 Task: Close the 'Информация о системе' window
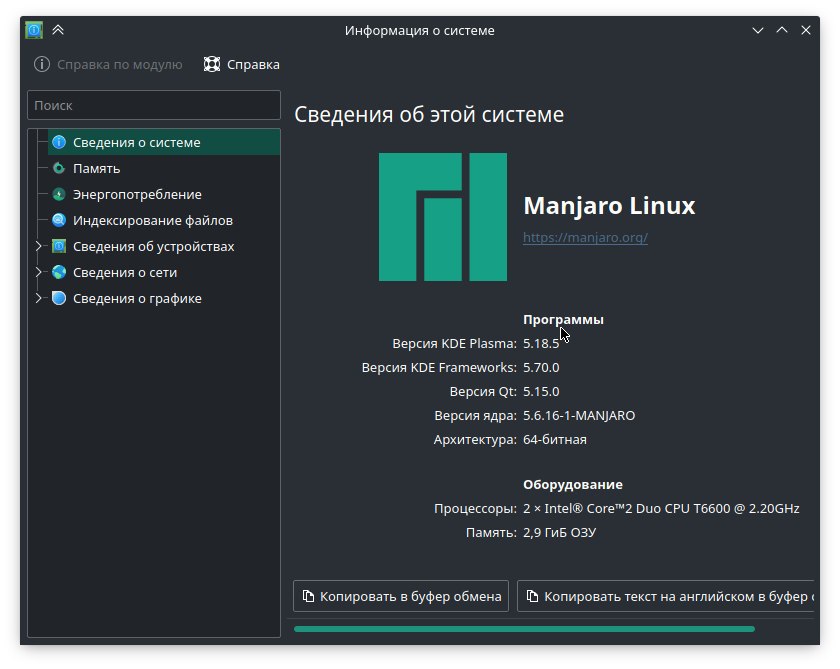click(806, 30)
